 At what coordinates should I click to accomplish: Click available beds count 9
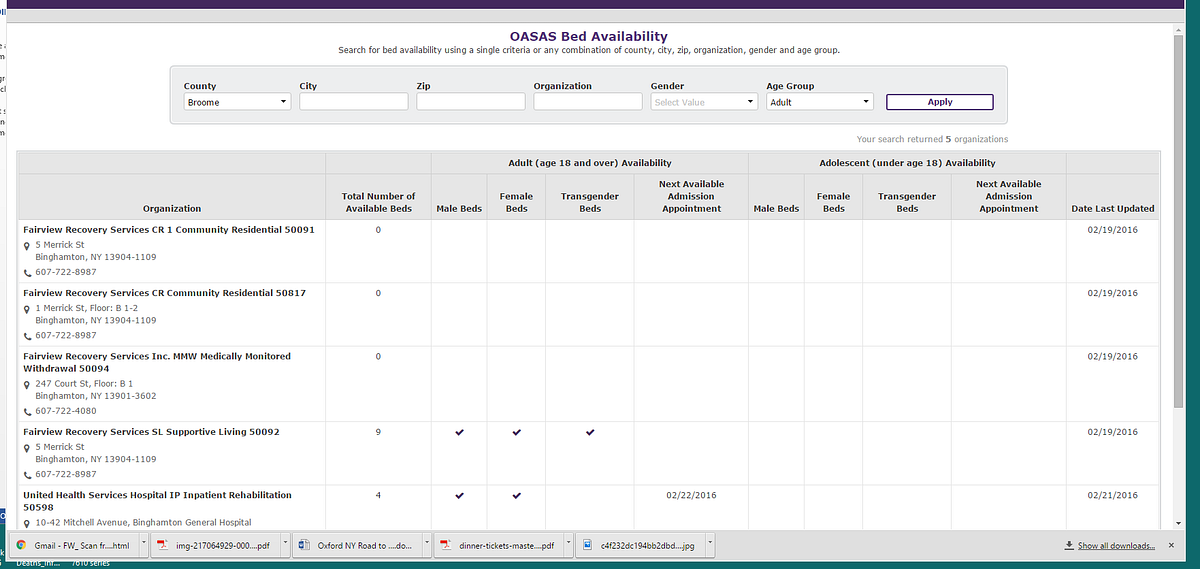(378, 432)
